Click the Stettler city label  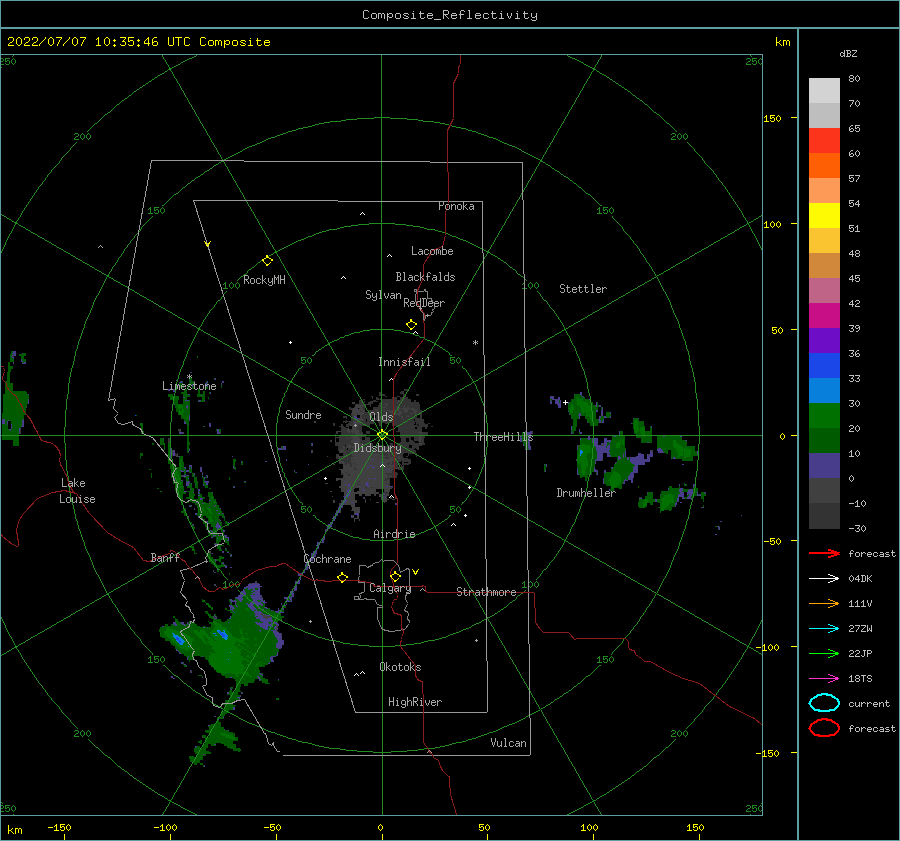point(583,289)
